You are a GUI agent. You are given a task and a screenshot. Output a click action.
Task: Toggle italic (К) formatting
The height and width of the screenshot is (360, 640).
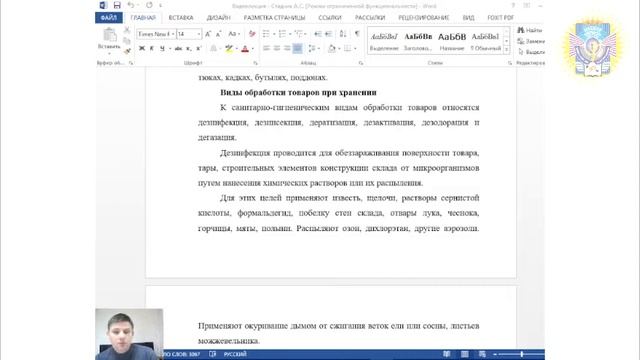coord(152,49)
